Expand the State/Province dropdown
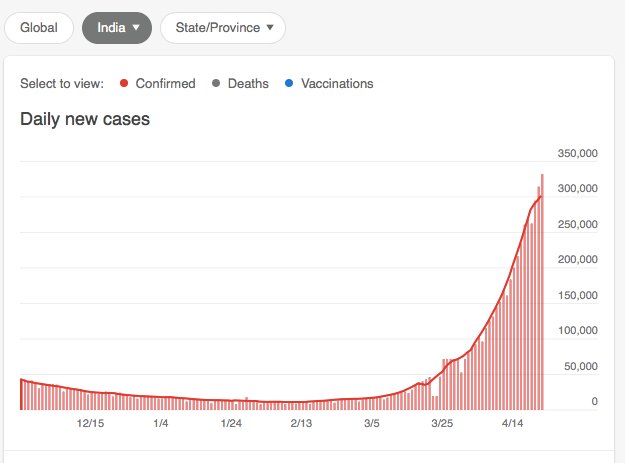Viewport: 625px width, 463px height. [x=223, y=28]
